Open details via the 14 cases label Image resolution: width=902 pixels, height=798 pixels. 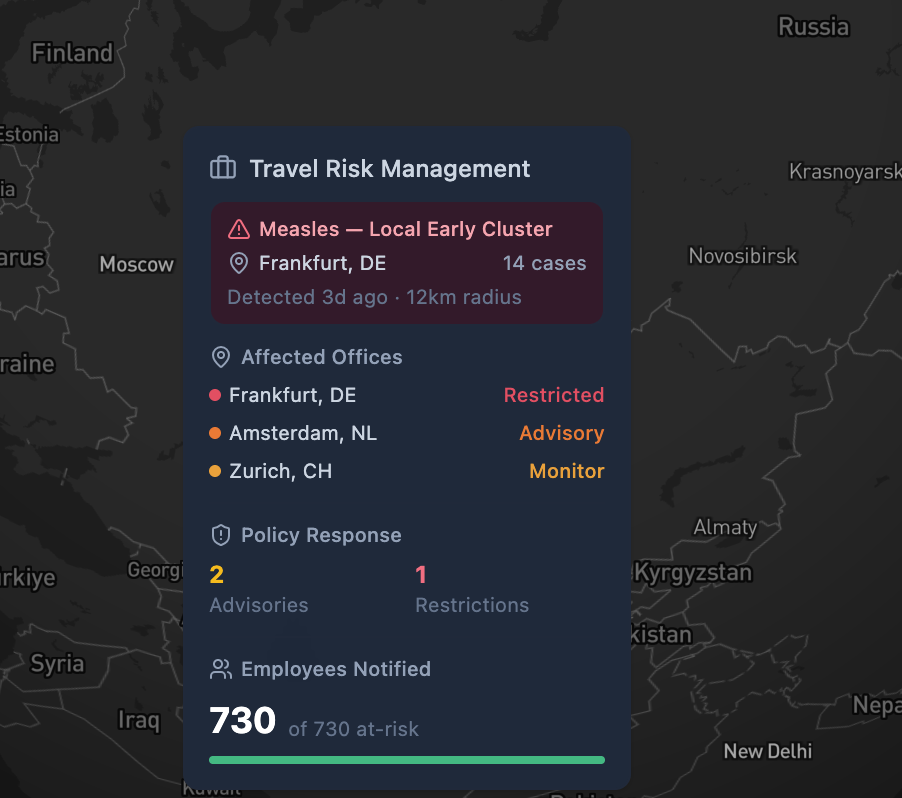pos(544,263)
